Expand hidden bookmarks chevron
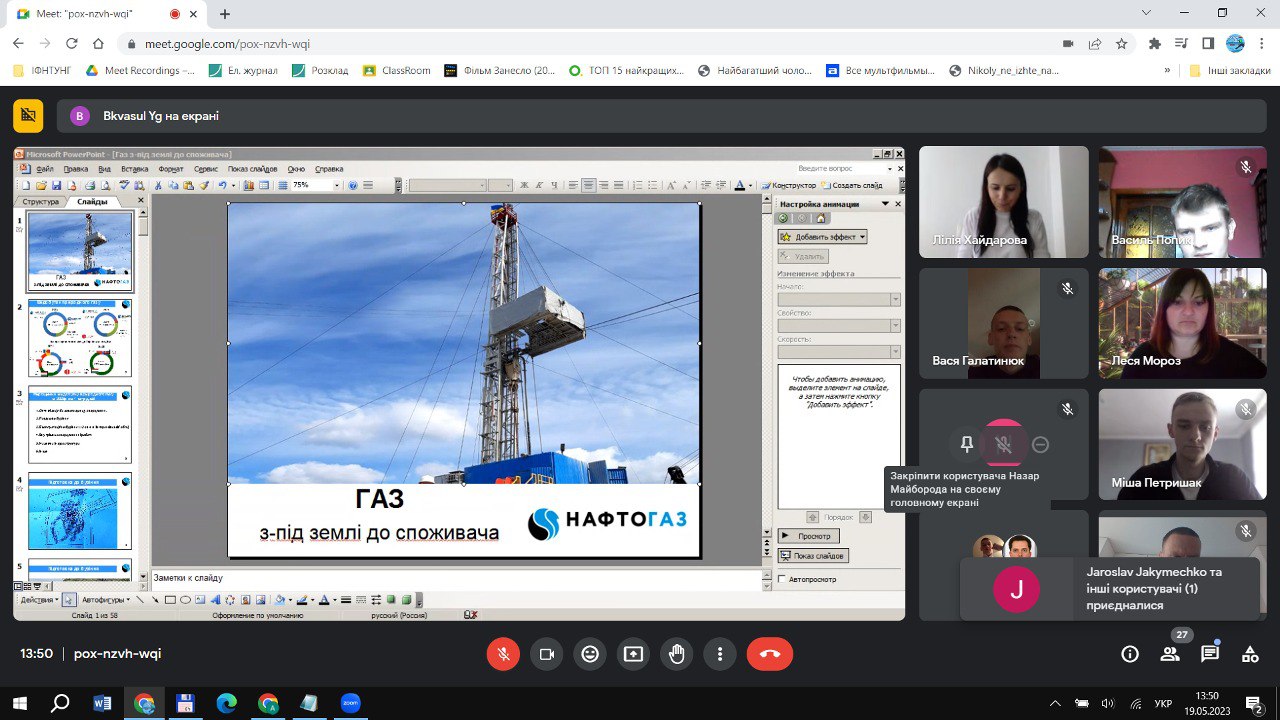The height and width of the screenshot is (720, 1280). [1167, 71]
